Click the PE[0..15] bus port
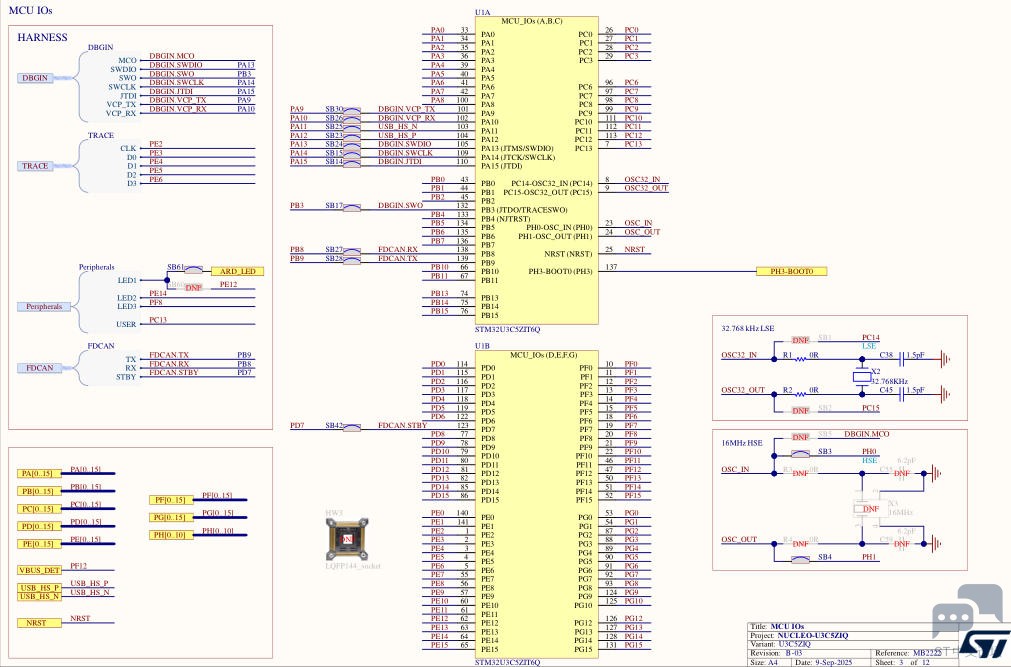The height and width of the screenshot is (667, 1011). pyautogui.click(x=39, y=544)
